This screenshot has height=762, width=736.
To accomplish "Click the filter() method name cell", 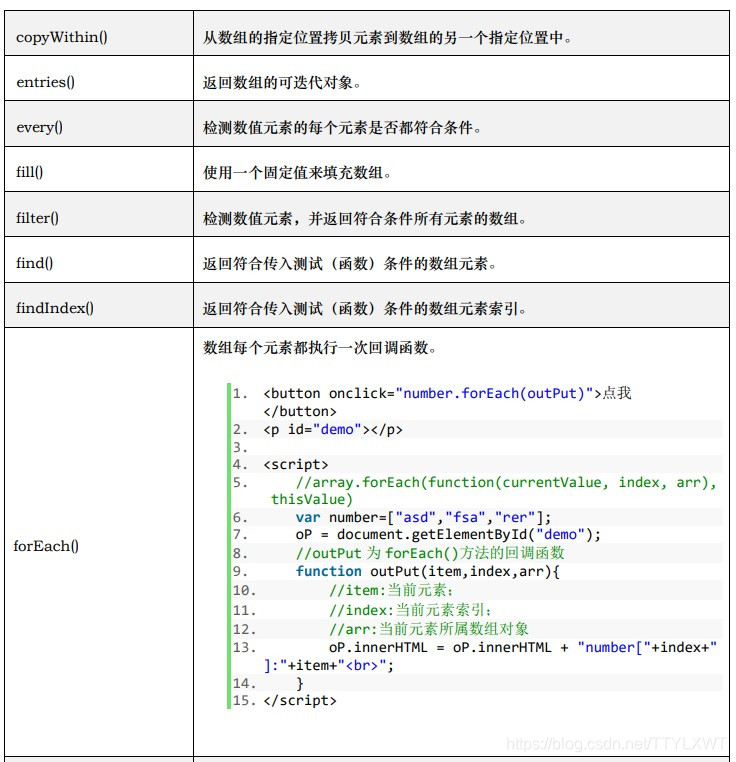I will point(99,214).
